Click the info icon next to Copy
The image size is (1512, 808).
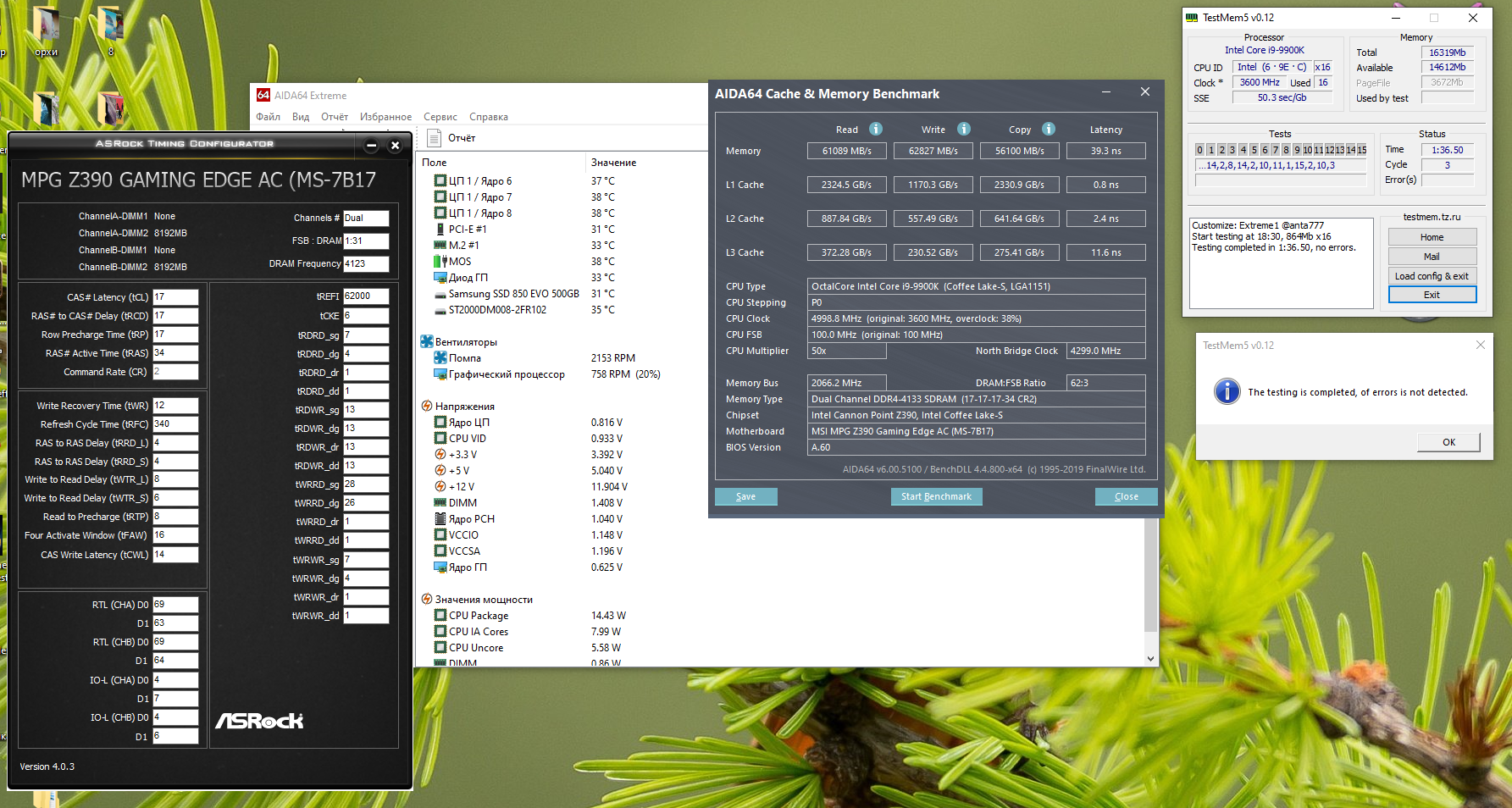coord(1049,129)
